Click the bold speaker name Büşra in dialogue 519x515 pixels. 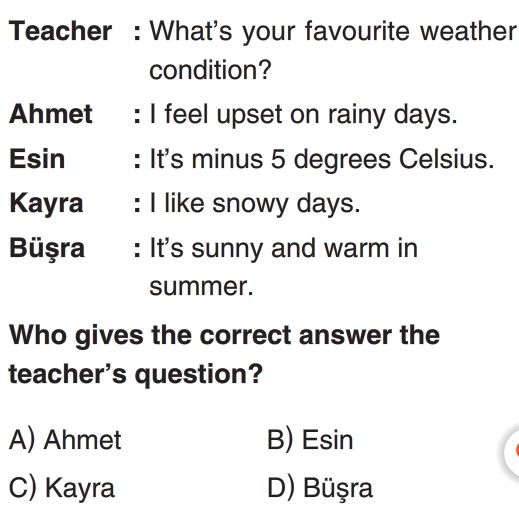point(47,249)
